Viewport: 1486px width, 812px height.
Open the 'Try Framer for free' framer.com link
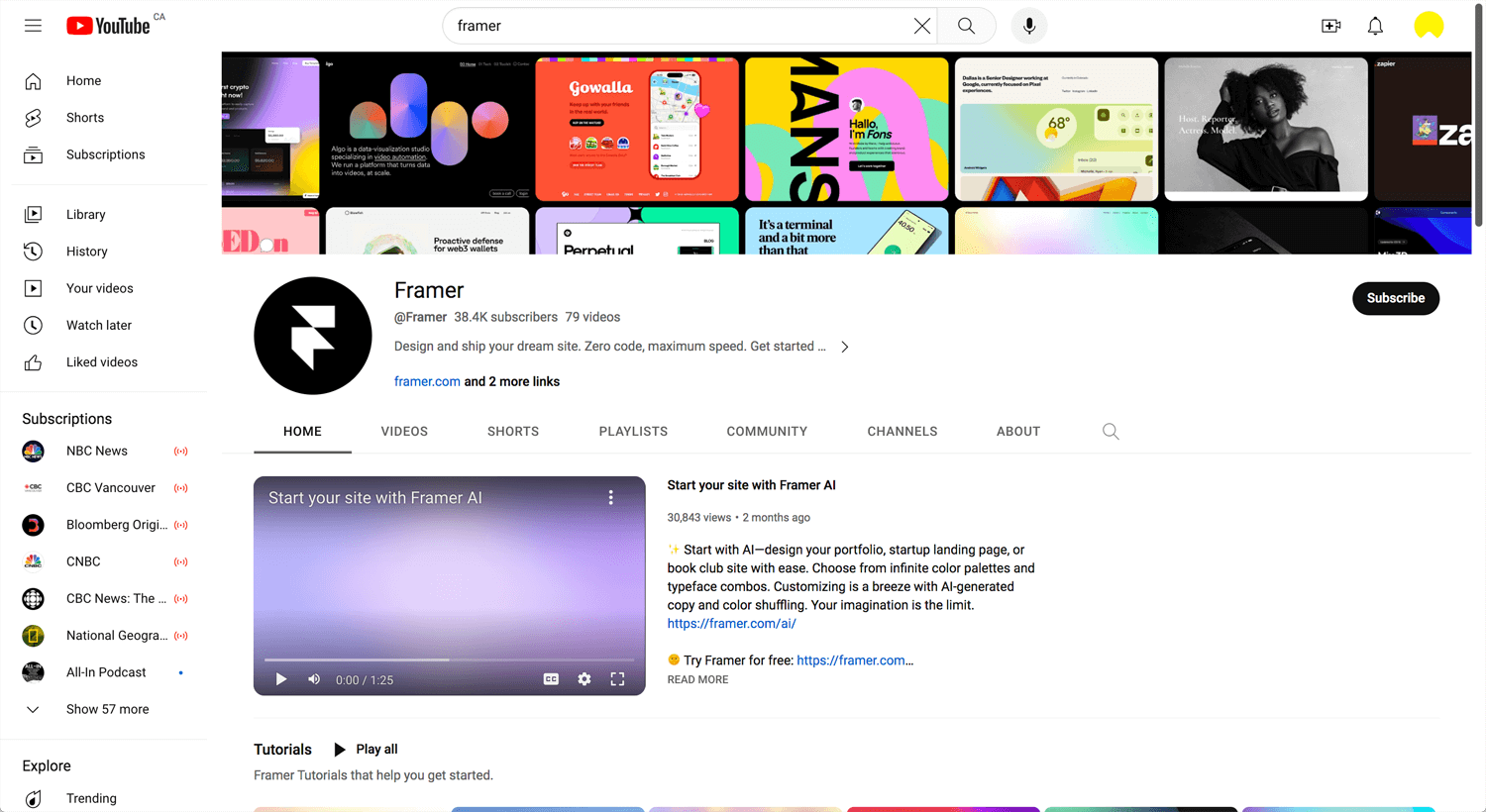pos(854,660)
